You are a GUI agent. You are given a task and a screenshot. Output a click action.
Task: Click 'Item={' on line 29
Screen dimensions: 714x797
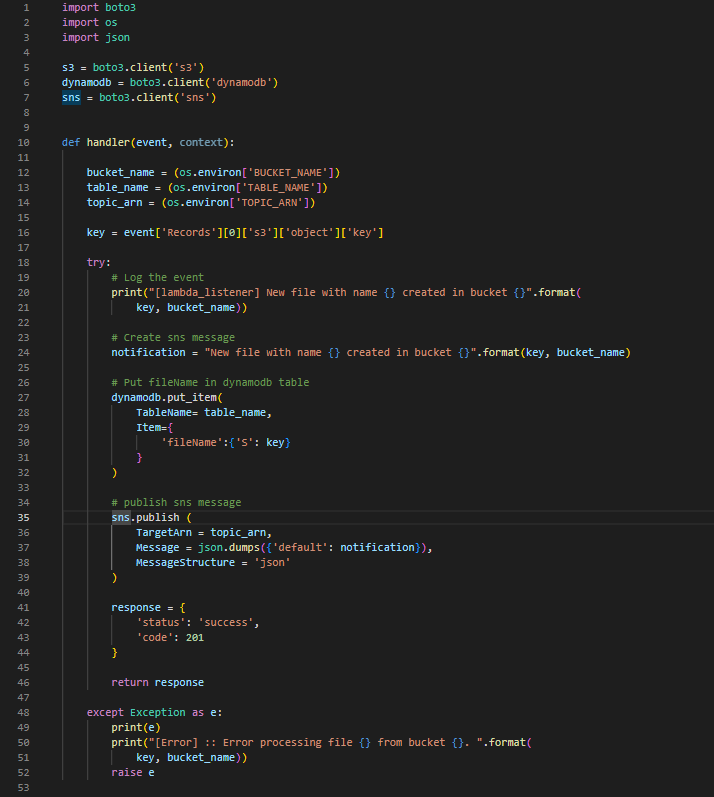(x=154, y=427)
